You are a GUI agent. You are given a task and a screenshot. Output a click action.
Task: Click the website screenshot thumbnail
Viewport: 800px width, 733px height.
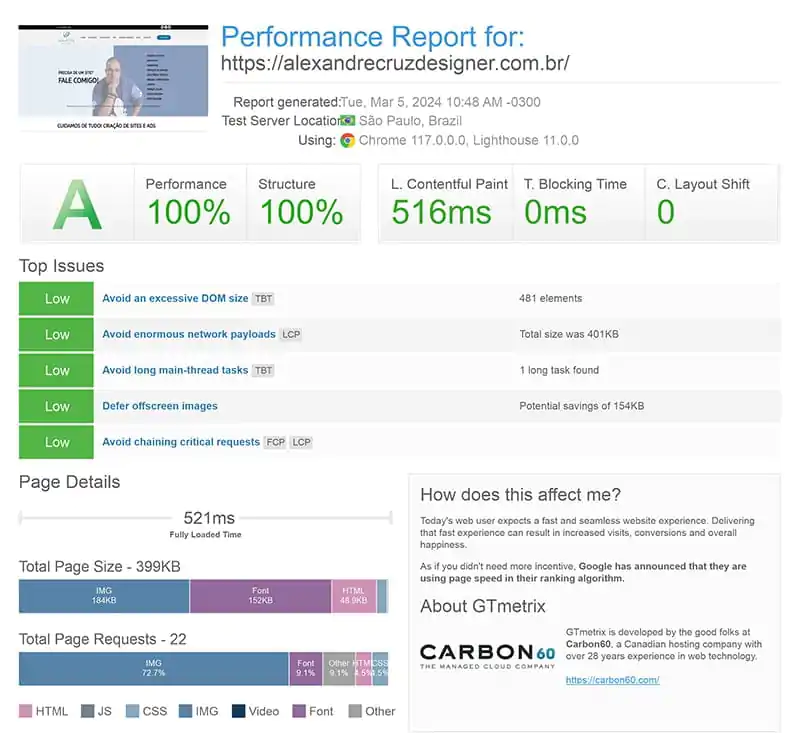[113, 78]
